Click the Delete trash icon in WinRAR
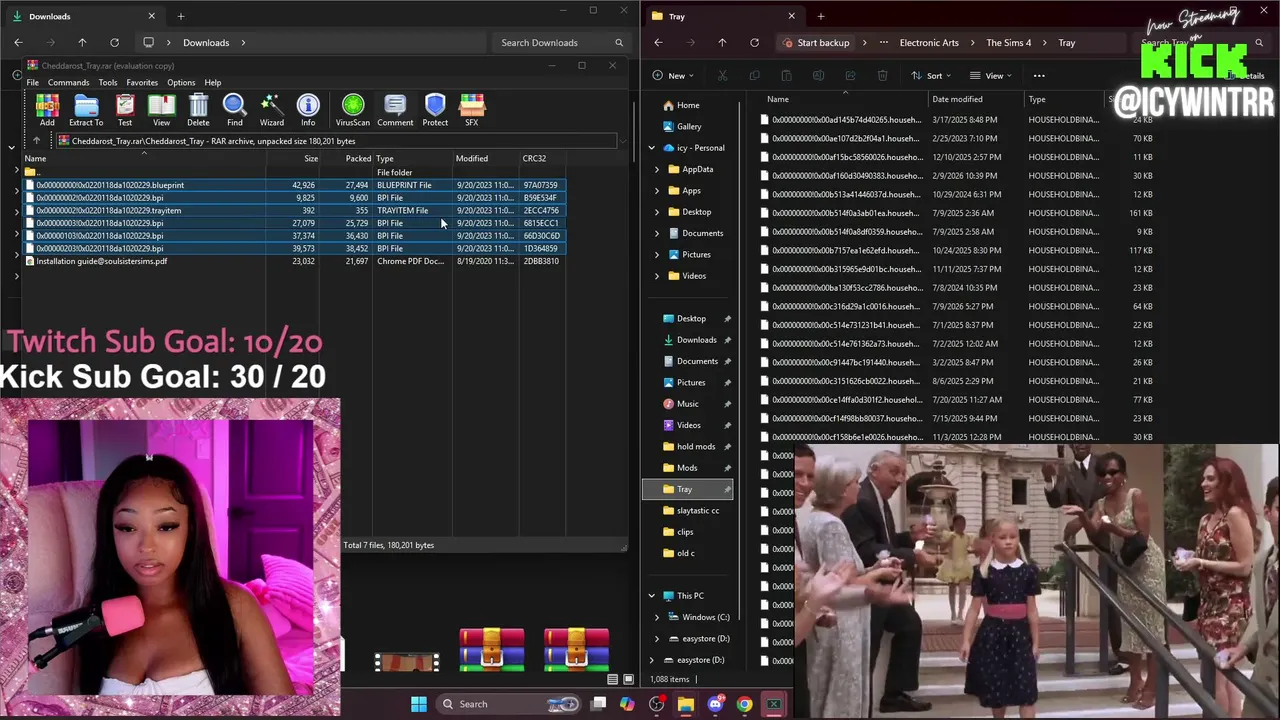Viewport: 1280px width, 720px height. (198, 110)
